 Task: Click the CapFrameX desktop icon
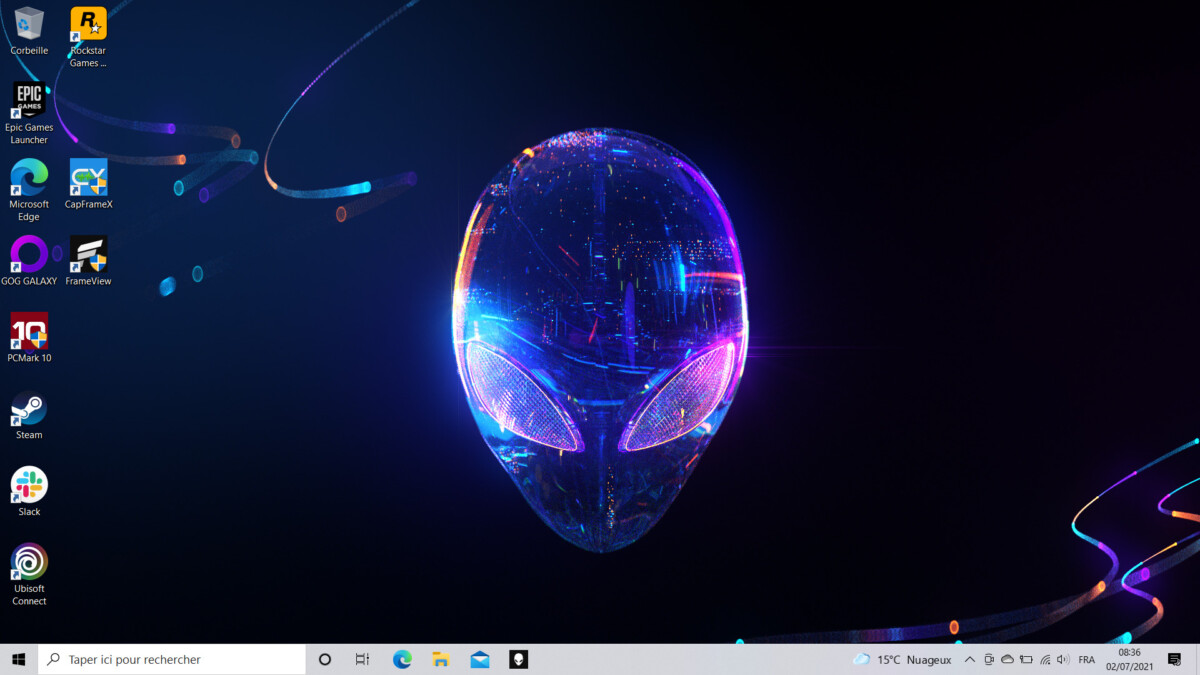88,179
